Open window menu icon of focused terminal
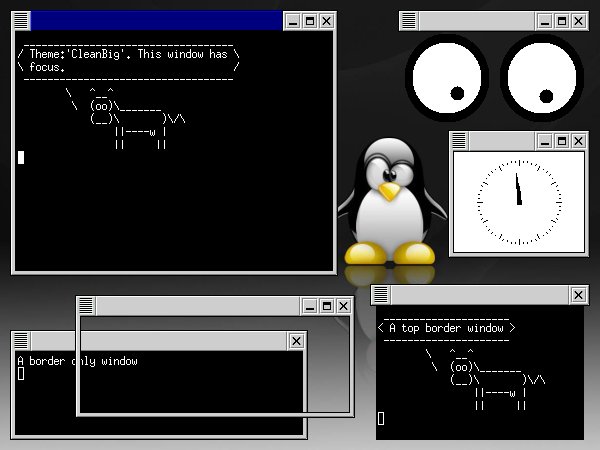Image resolution: width=600 pixels, height=450 pixels. point(21,21)
